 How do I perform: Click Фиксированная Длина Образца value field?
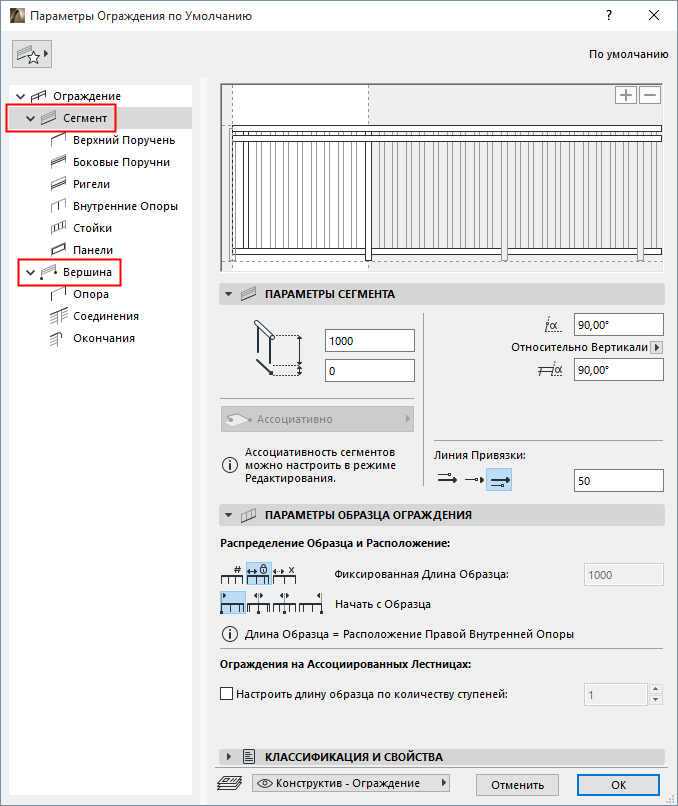(x=624, y=575)
